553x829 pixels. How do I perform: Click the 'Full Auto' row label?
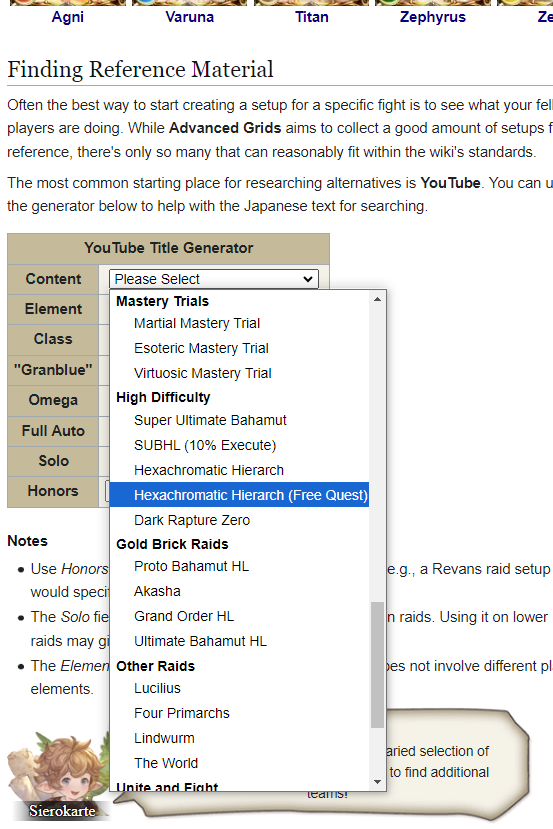[x=53, y=430]
